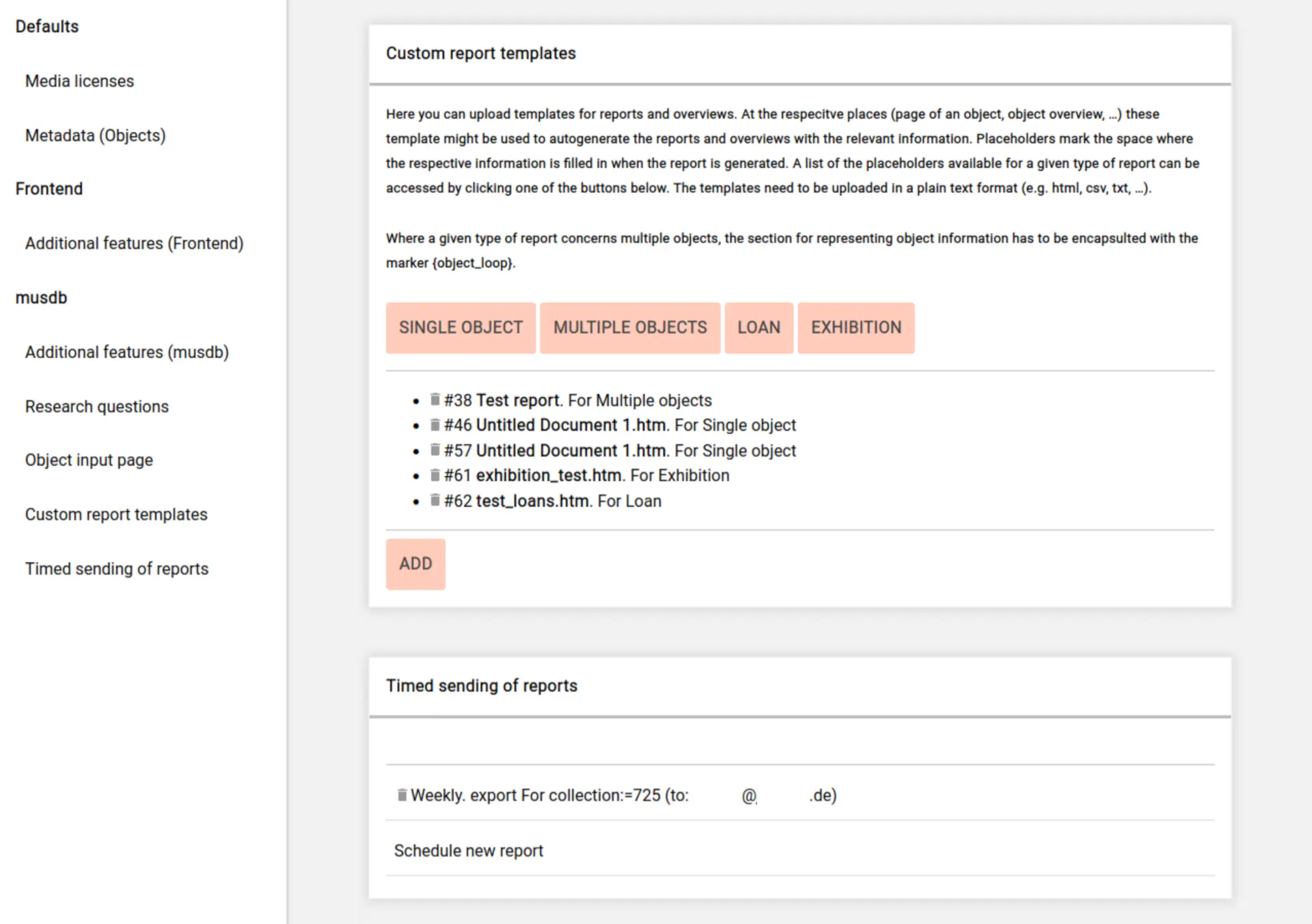Open Object input page section
The width and height of the screenshot is (1312, 924).
point(89,460)
